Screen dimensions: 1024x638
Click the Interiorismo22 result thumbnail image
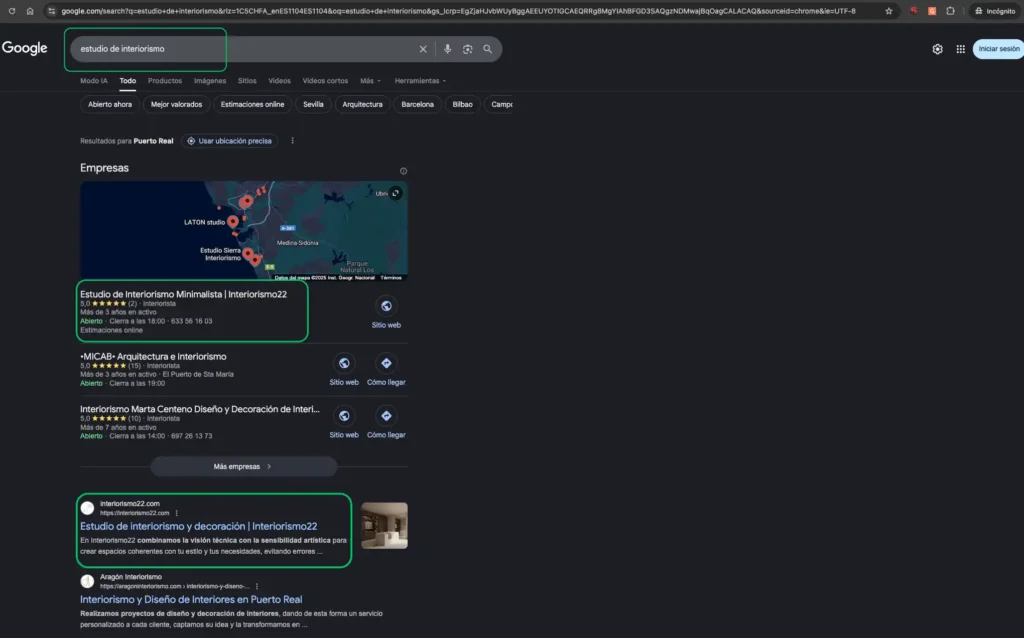385,524
